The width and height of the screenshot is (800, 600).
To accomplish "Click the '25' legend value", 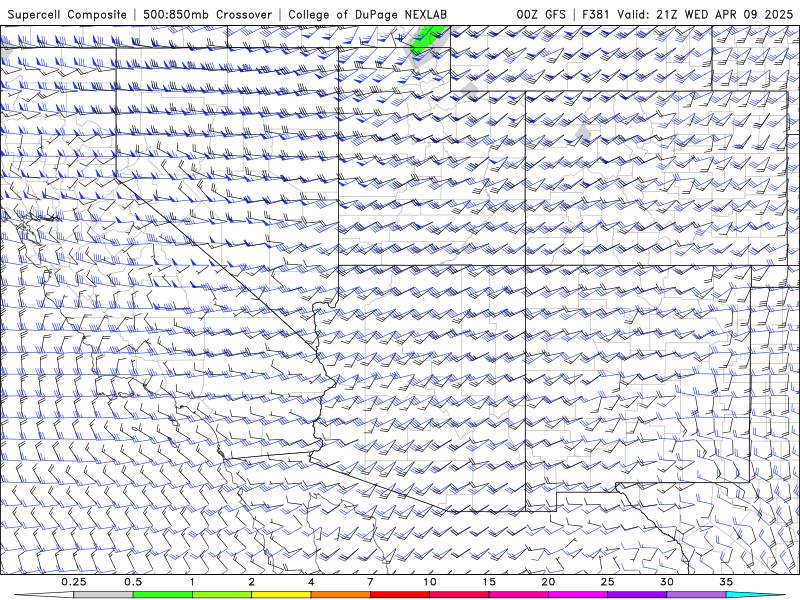I will (x=607, y=582).
